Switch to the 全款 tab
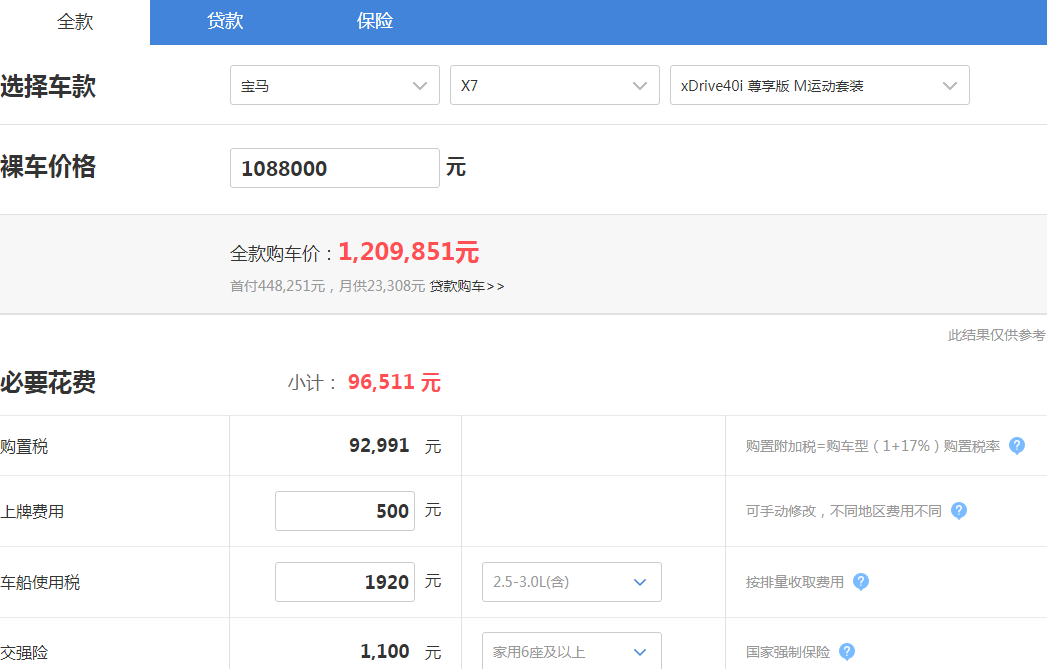Image resolution: width=1047 pixels, height=669 pixels. click(75, 22)
